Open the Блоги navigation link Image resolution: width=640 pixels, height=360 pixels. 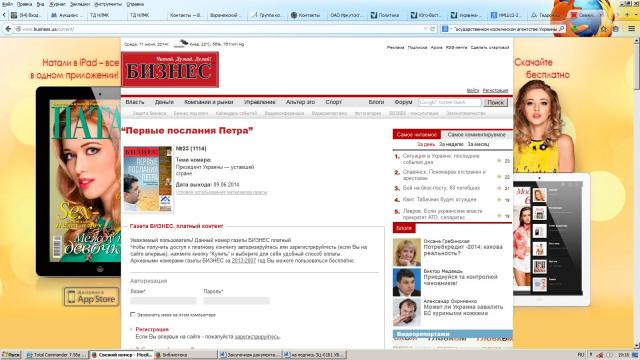click(x=376, y=102)
